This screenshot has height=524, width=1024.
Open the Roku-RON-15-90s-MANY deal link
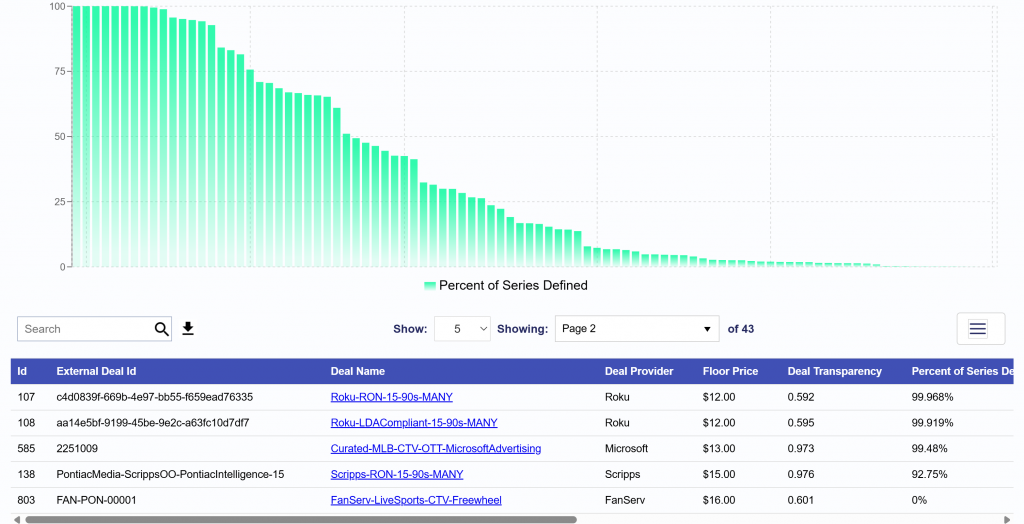point(391,397)
